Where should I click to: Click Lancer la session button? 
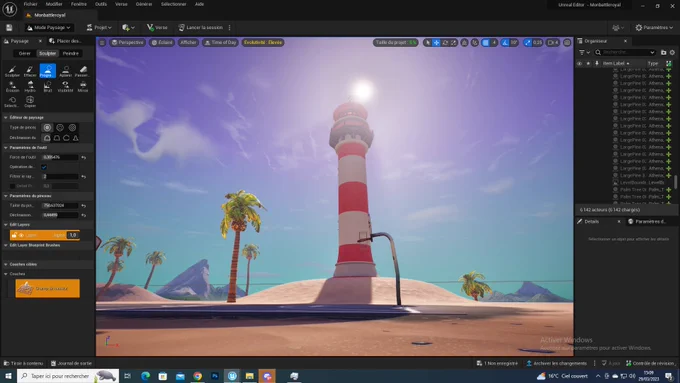200,27
